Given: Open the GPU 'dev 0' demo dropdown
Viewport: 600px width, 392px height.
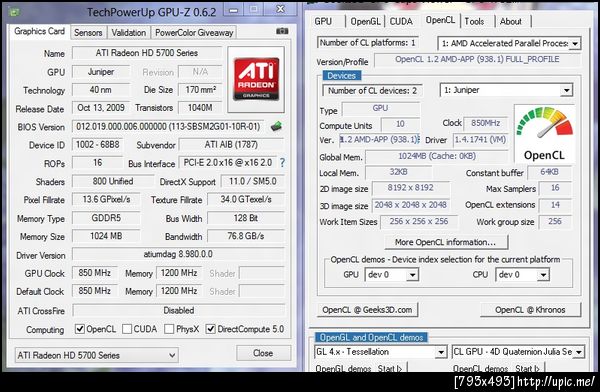Looking at the screenshot, I should coord(392,274).
